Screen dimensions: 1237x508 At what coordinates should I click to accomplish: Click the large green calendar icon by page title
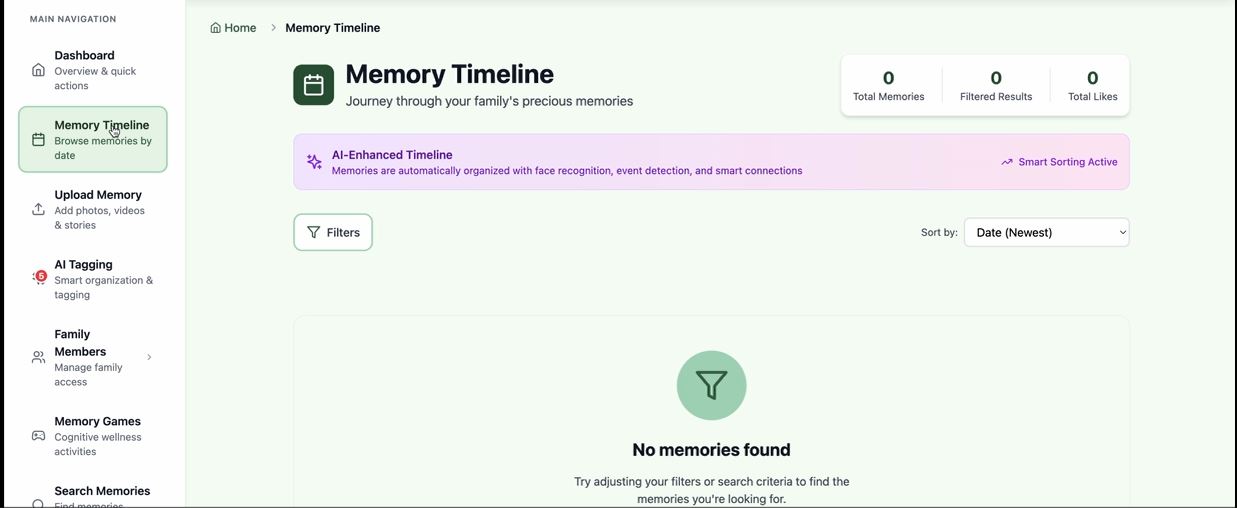coord(314,85)
